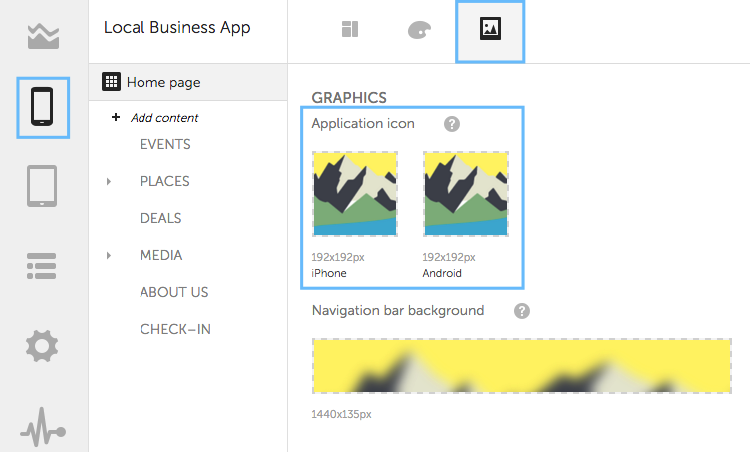Show help for Application icon
The height and width of the screenshot is (452, 750).
[452, 124]
